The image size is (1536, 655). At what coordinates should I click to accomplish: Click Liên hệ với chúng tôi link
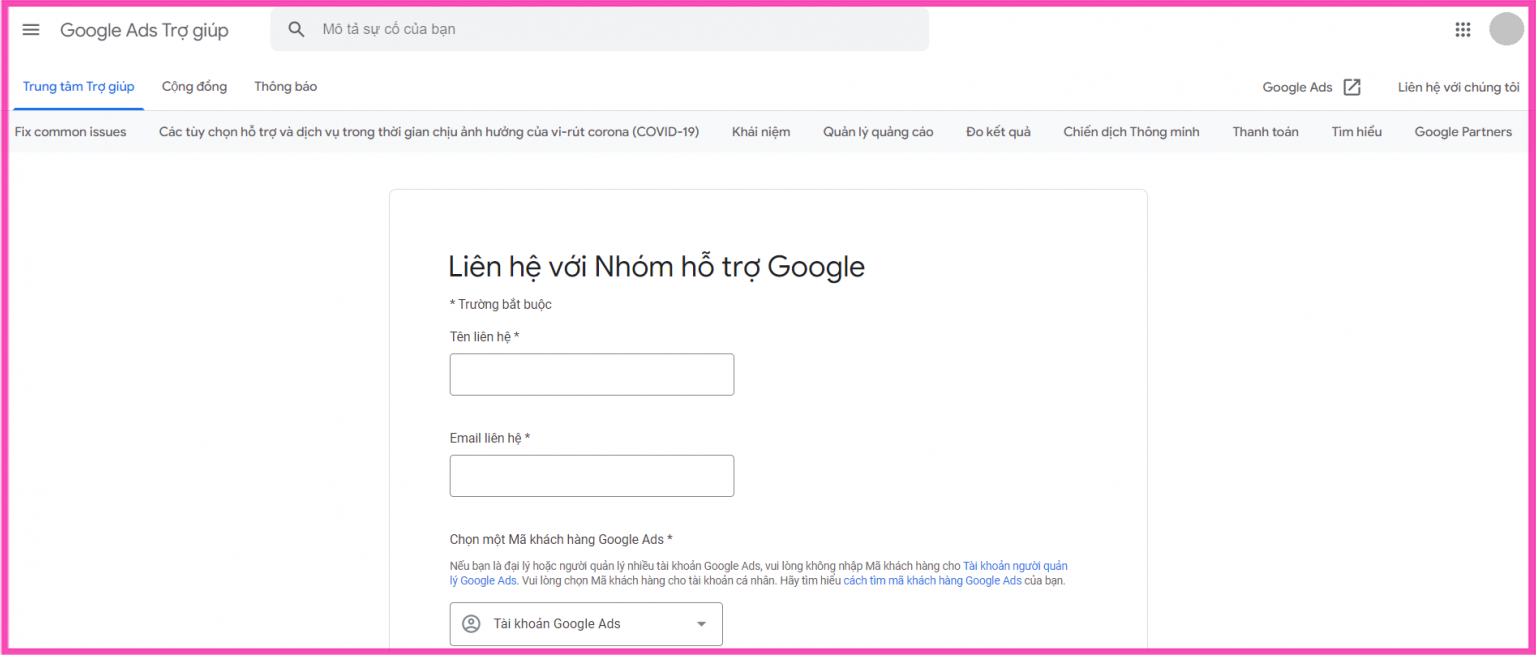[1458, 88]
